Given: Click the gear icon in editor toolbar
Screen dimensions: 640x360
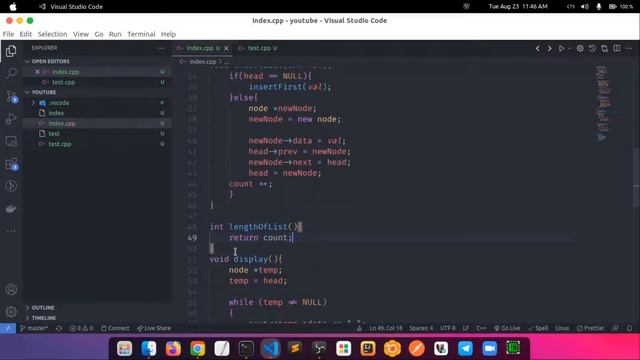Looking at the screenshot, I should [x=580, y=49].
